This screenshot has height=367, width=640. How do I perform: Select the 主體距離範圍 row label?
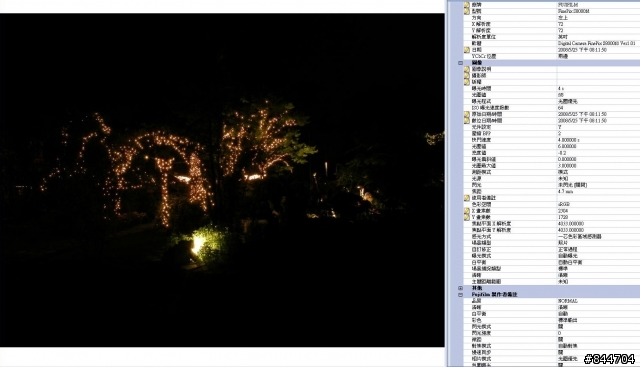(x=486, y=282)
